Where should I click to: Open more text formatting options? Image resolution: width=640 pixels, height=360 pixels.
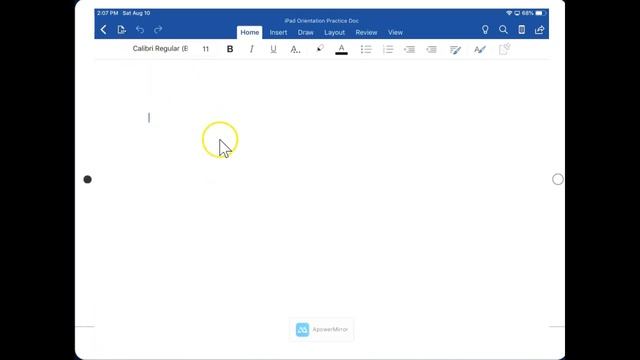pos(295,49)
